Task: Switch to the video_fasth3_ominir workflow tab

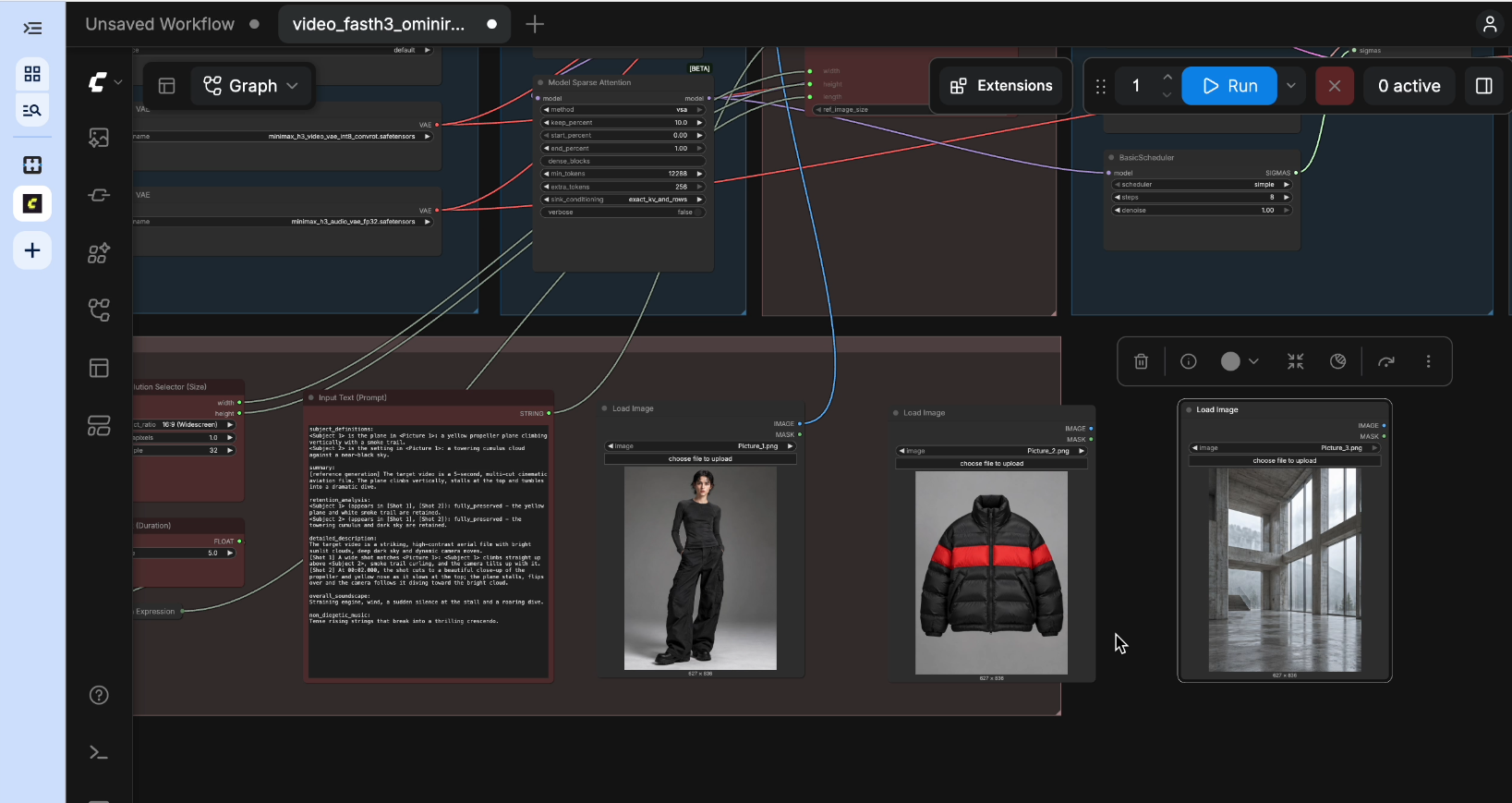Action: click(x=394, y=24)
